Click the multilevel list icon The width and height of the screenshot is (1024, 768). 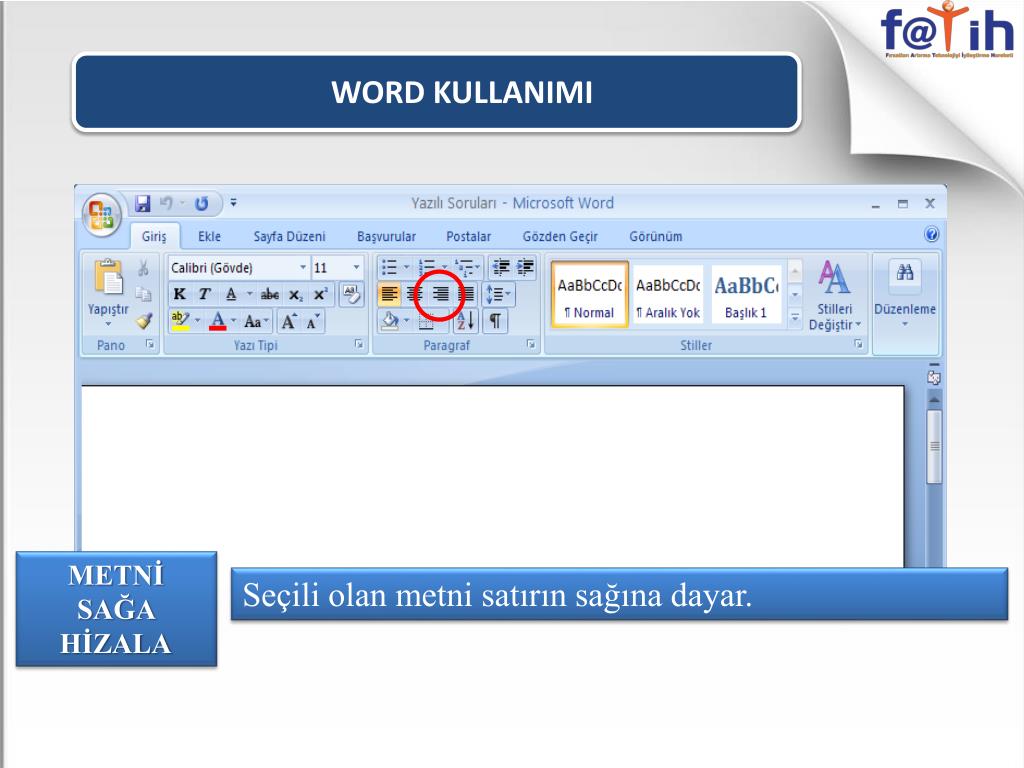coord(464,267)
